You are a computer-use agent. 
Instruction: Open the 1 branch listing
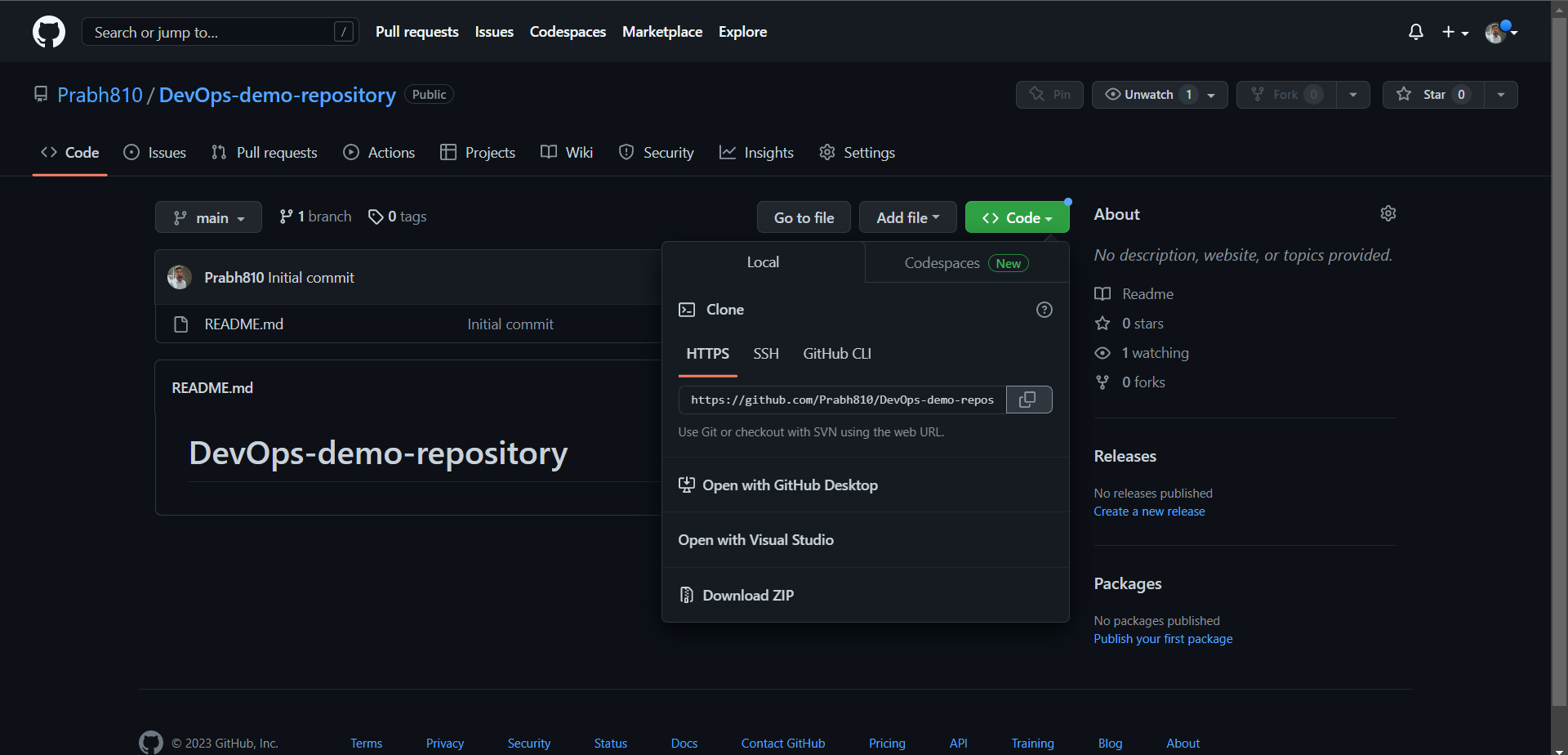pyautogui.click(x=315, y=217)
